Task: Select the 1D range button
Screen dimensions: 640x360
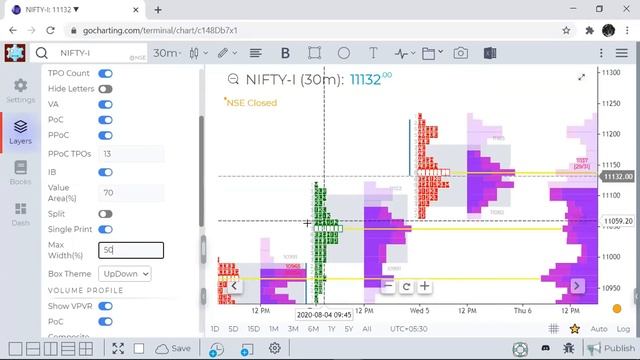Action: pyautogui.click(x=215, y=329)
